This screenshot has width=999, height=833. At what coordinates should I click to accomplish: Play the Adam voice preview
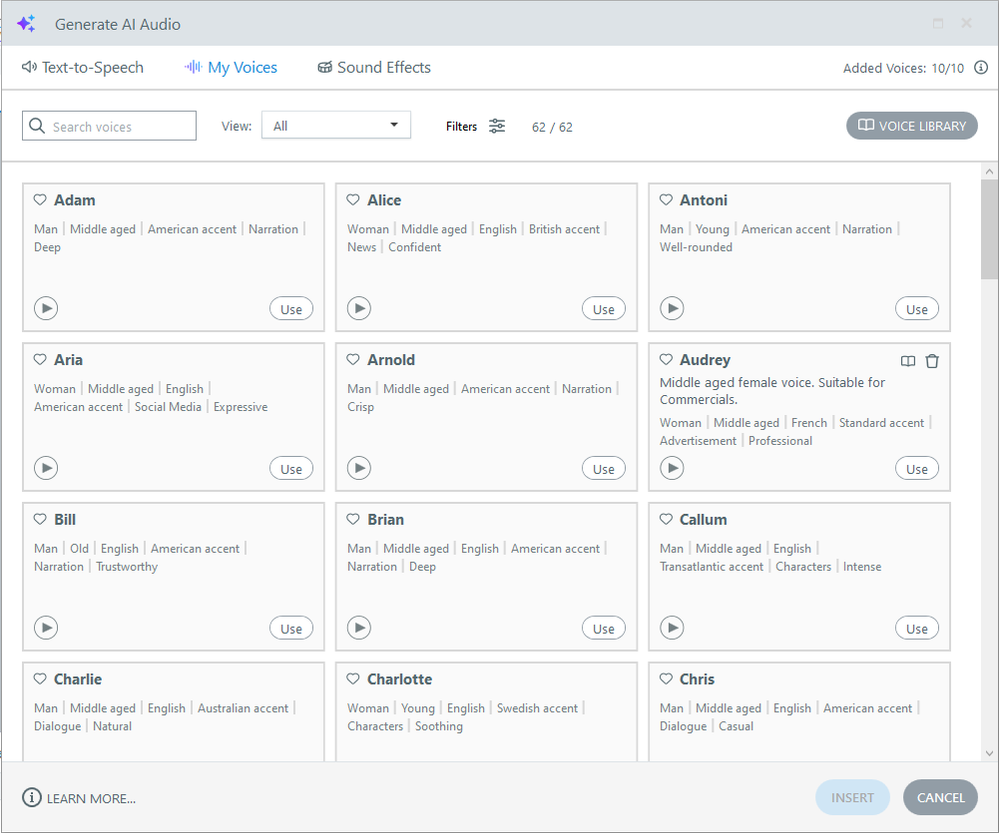tap(46, 309)
